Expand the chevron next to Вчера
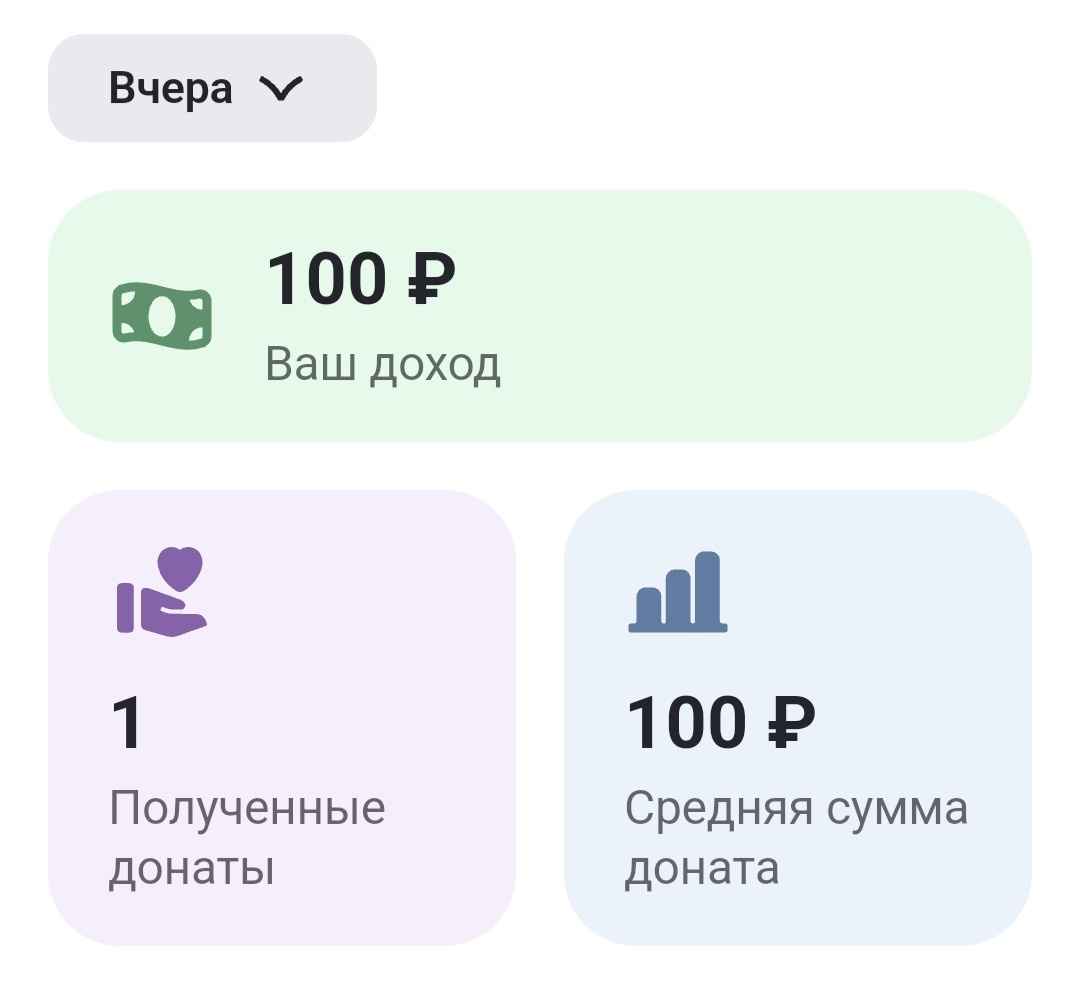Image resolution: width=1080 pixels, height=1007 pixels. click(283, 88)
